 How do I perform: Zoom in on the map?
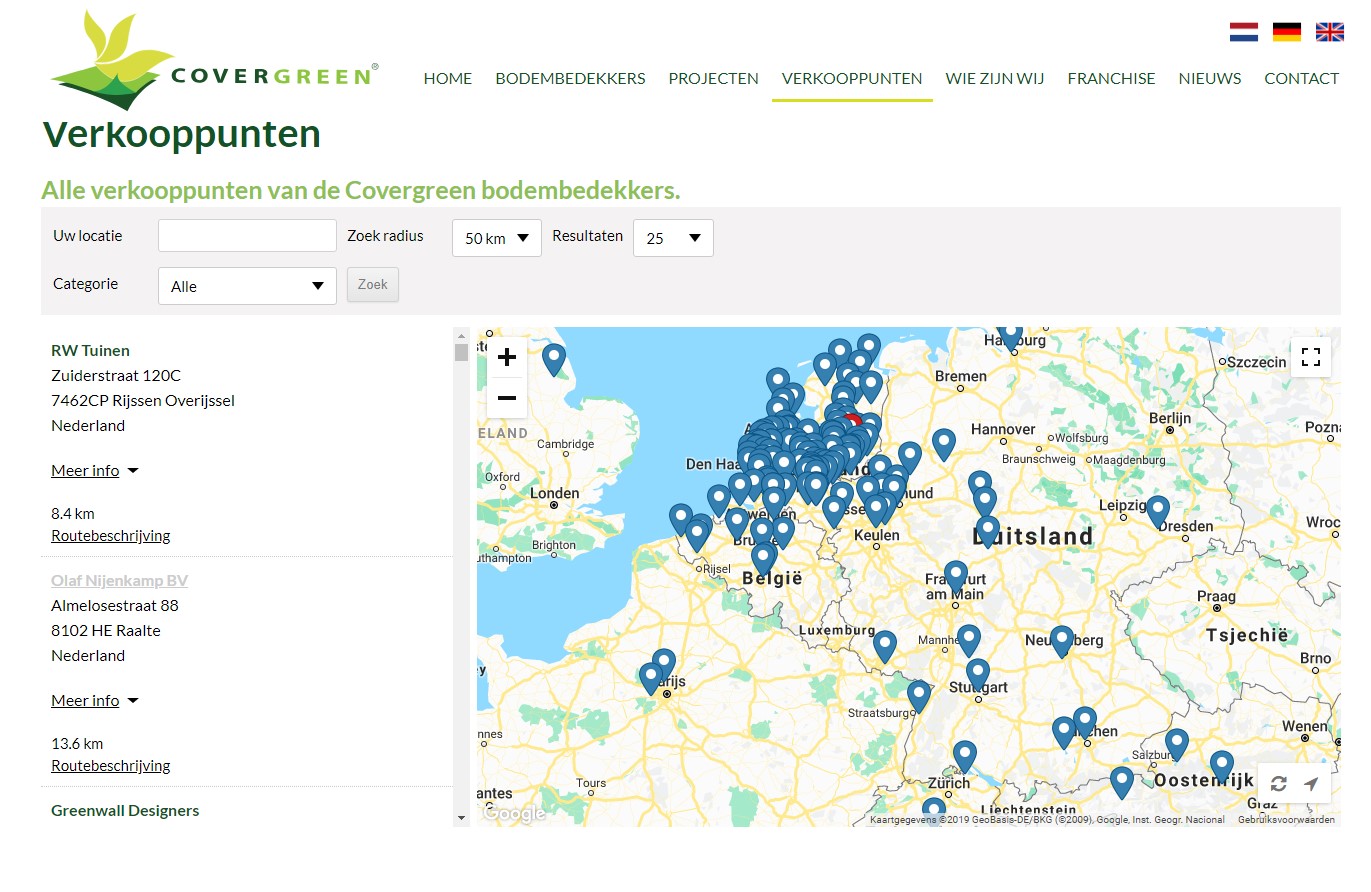507,357
